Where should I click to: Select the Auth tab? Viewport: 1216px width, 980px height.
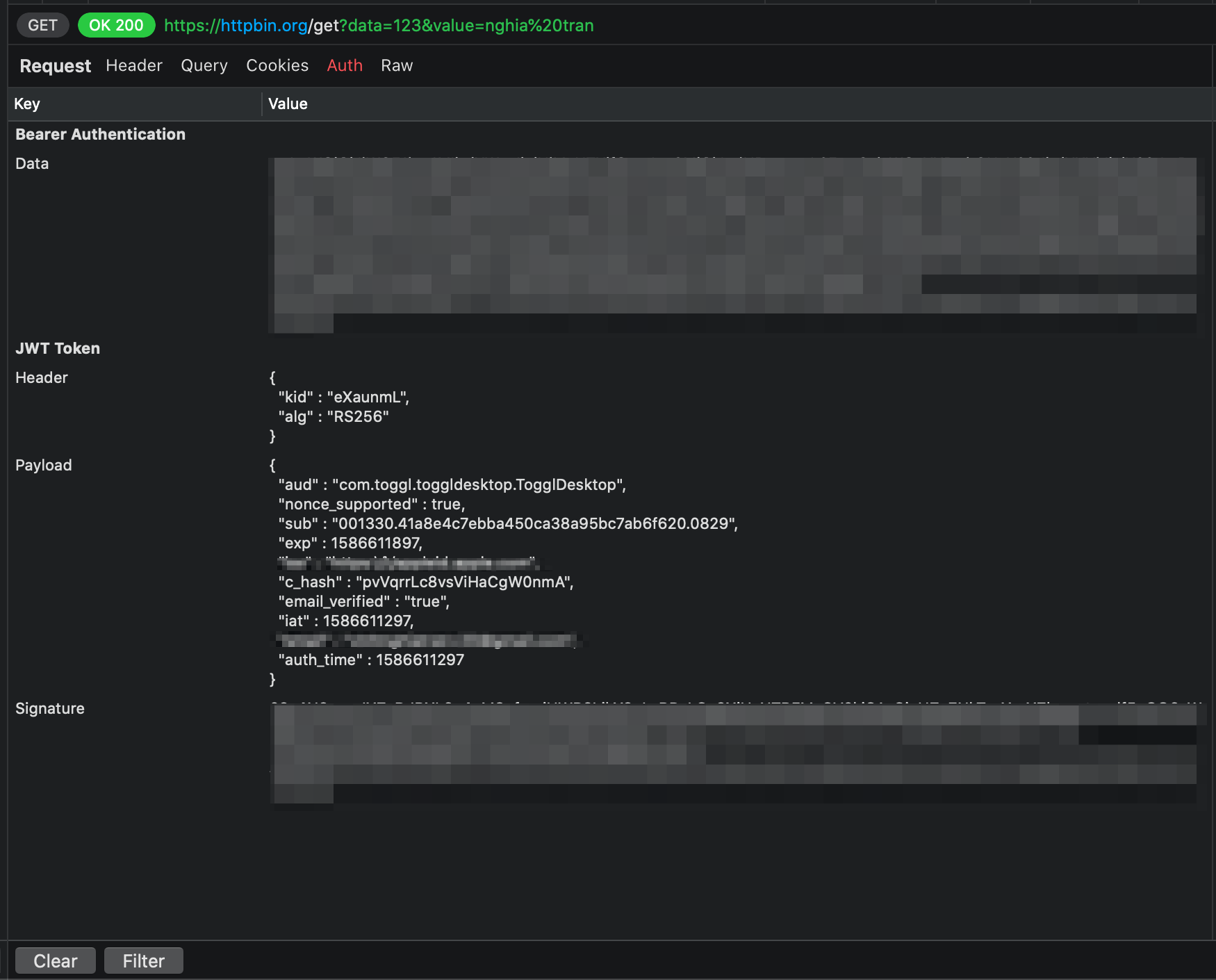(344, 65)
